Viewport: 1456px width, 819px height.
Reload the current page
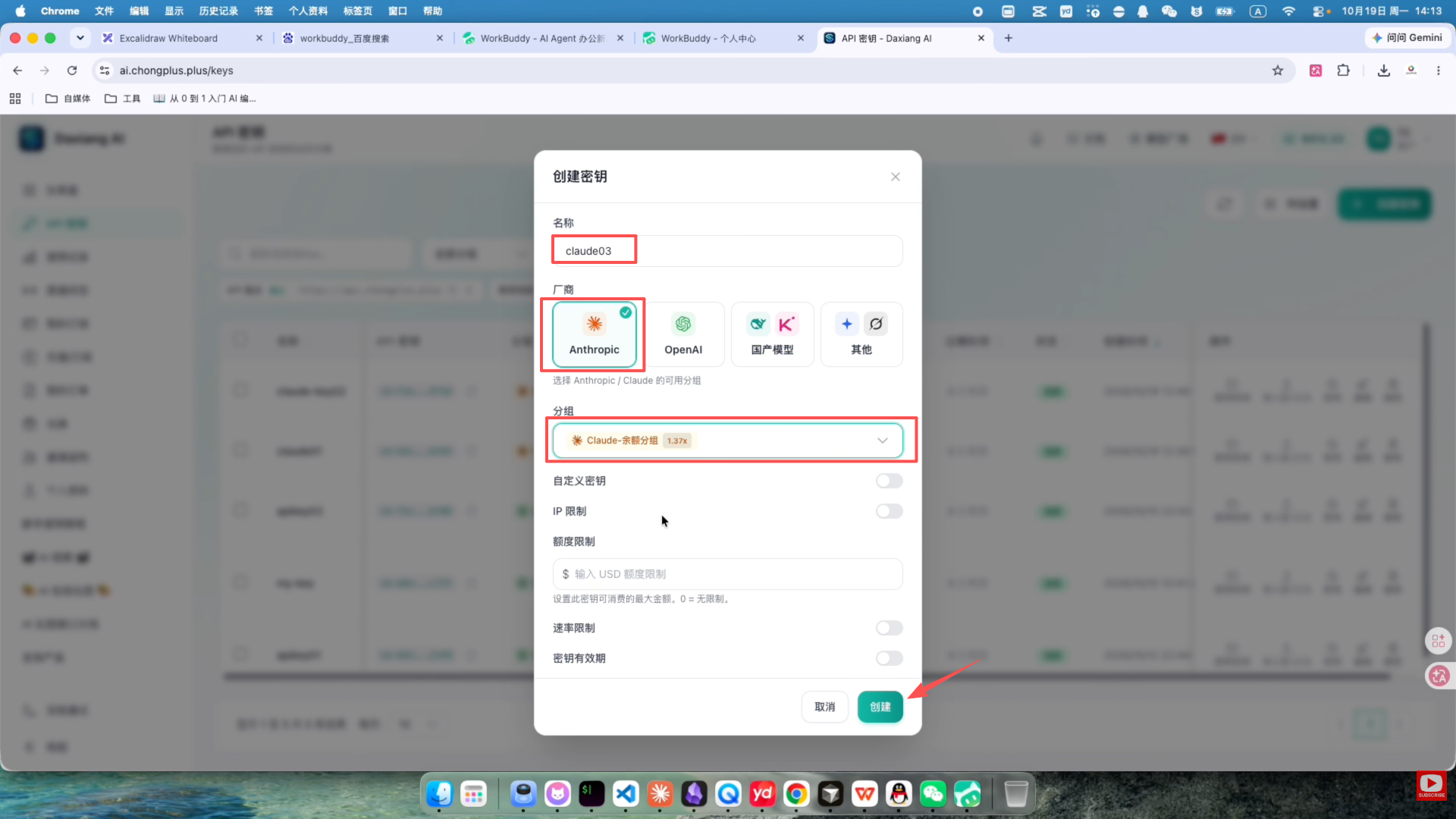click(x=72, y=71)
